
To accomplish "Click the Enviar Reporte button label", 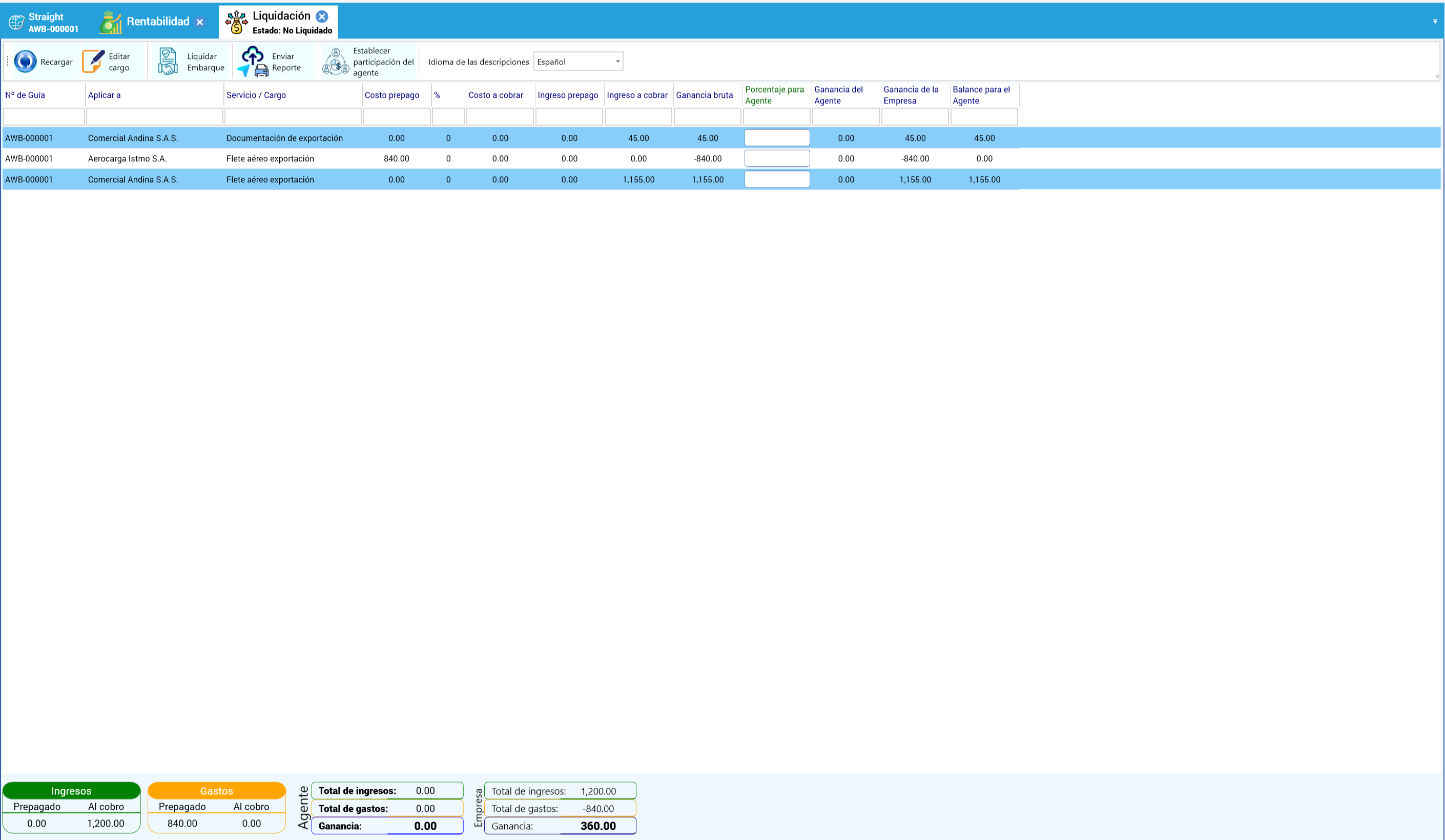I will coord(286,62).
